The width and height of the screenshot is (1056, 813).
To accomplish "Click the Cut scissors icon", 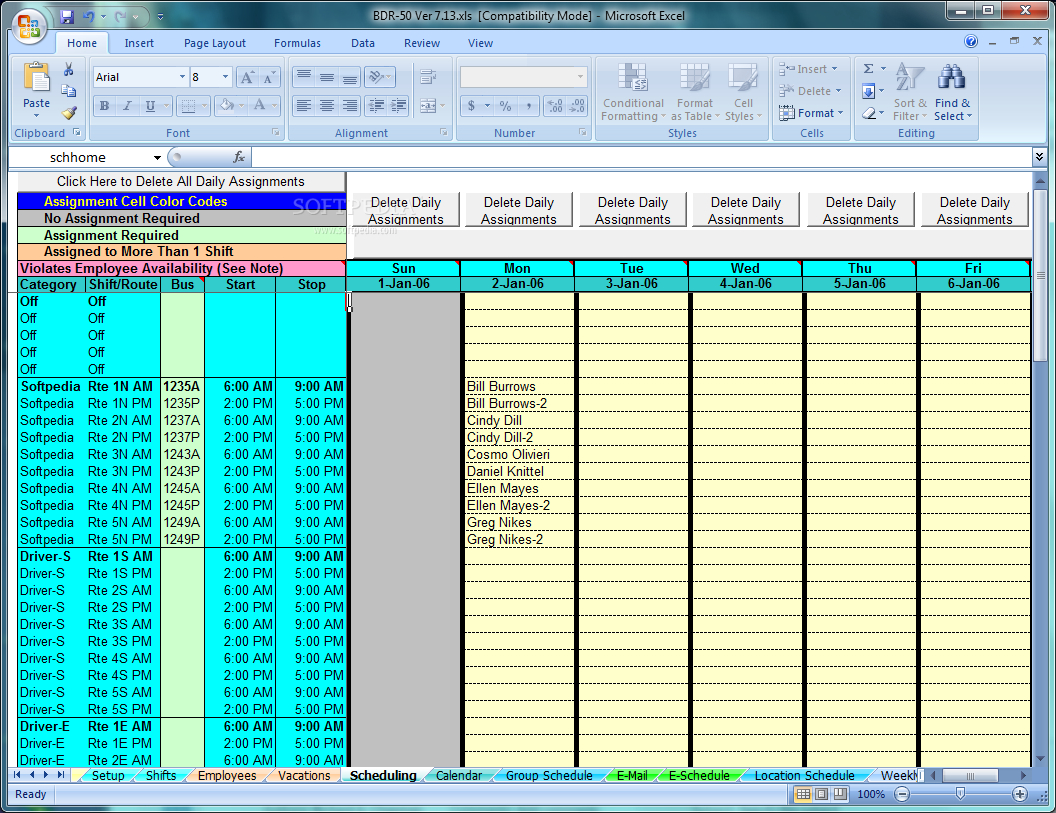I will click(x=69, y=70).
